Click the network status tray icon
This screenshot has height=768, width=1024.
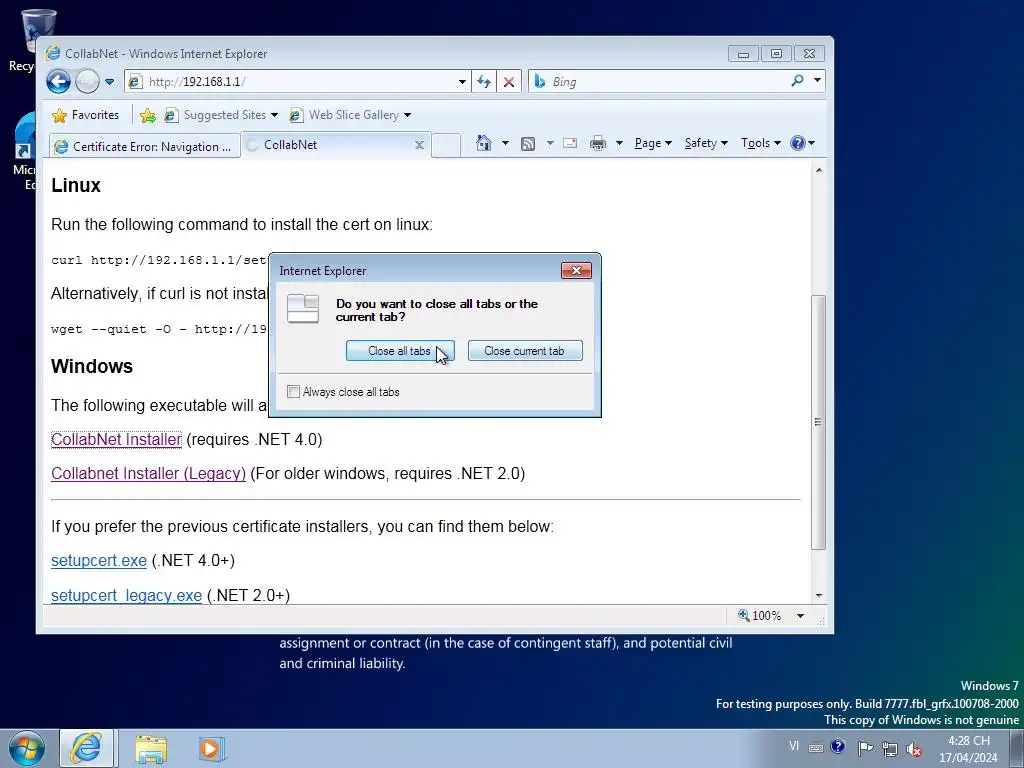pos(889,749)
